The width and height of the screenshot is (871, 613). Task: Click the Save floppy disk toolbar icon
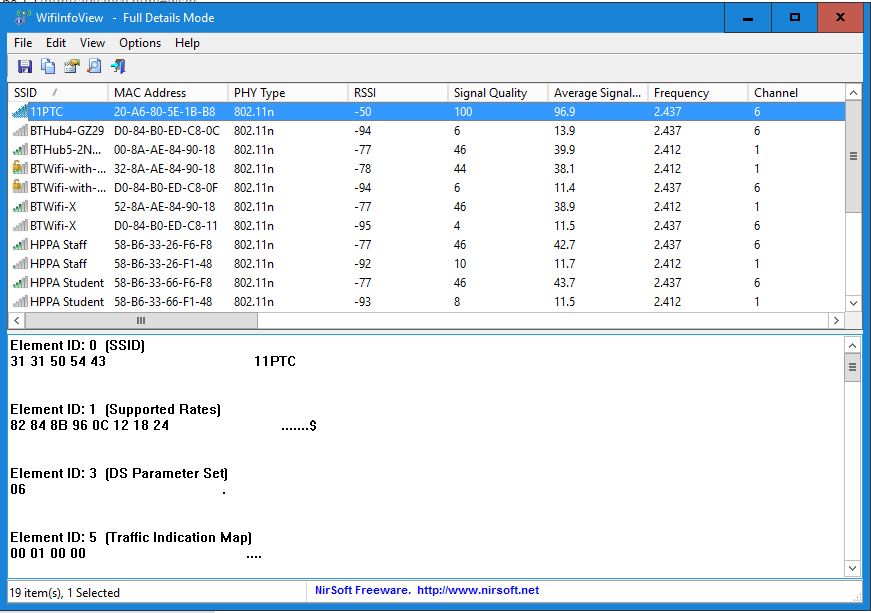point(24,67)
